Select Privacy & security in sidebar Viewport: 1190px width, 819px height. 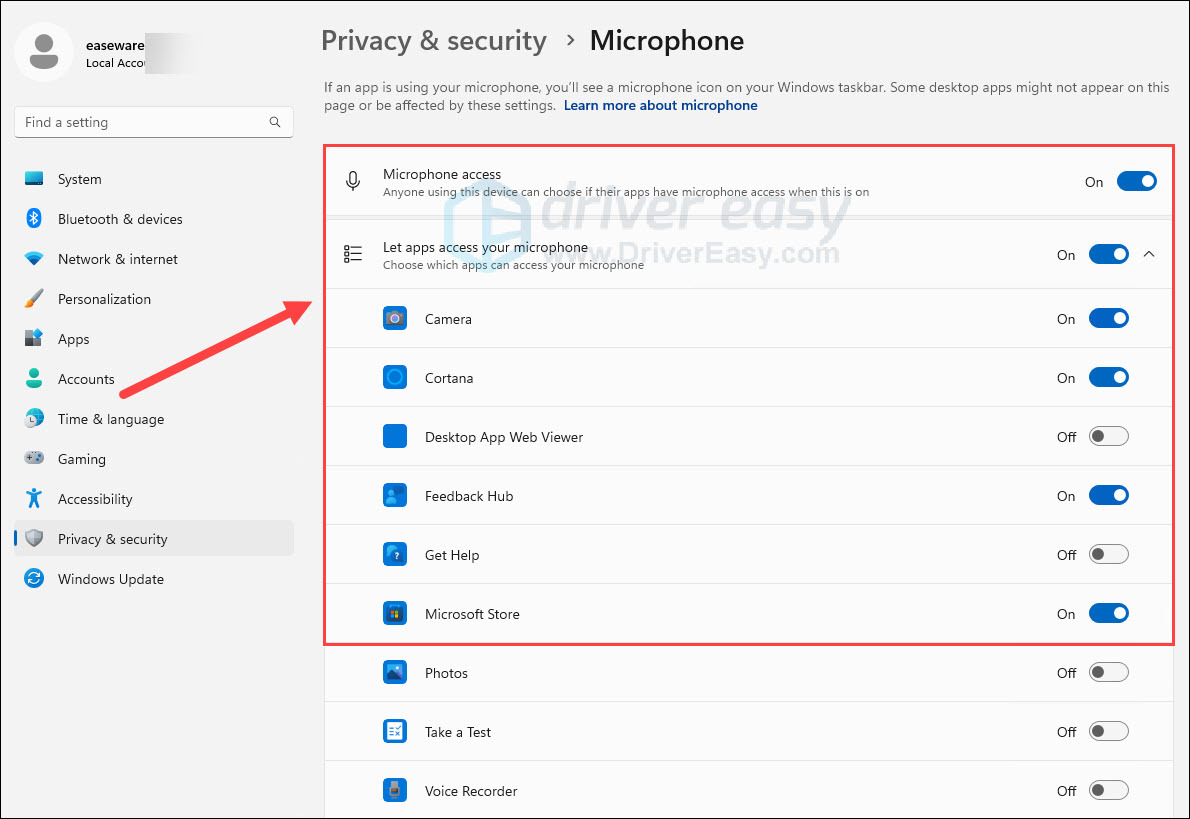point(153,539)
